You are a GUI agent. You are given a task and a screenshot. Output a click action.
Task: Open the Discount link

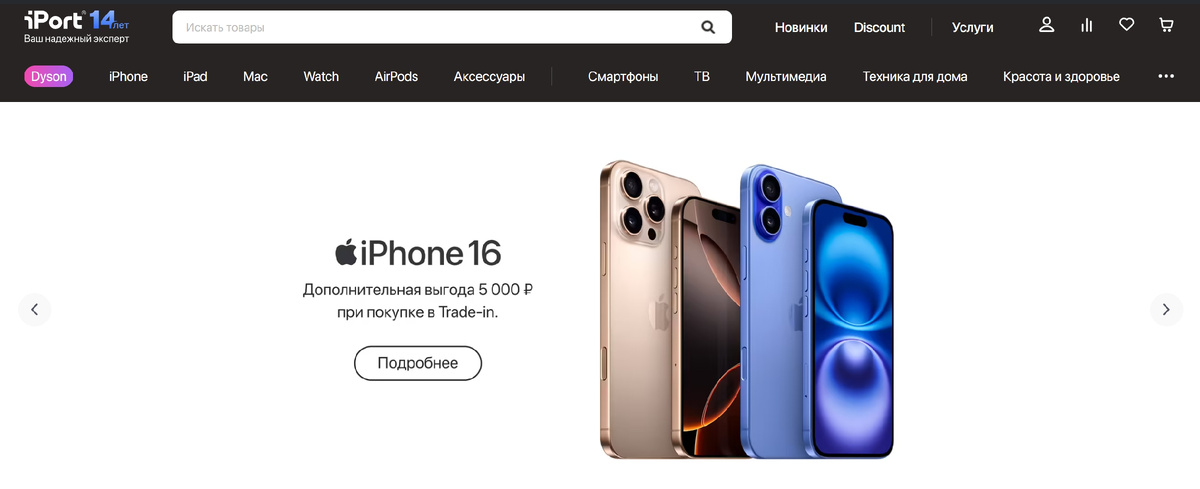click(879, 27)
